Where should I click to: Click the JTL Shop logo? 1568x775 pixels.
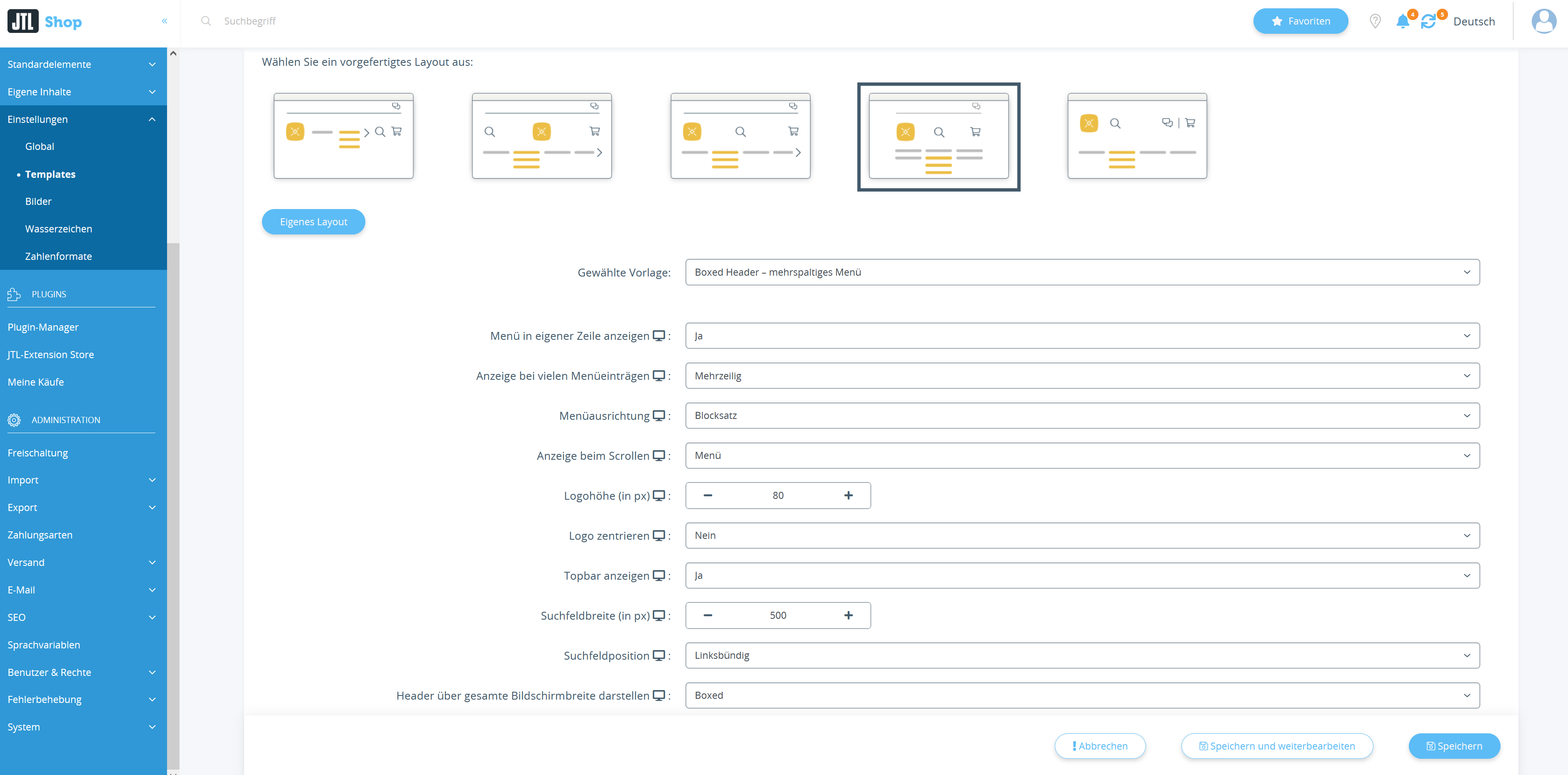click(45, 21)
